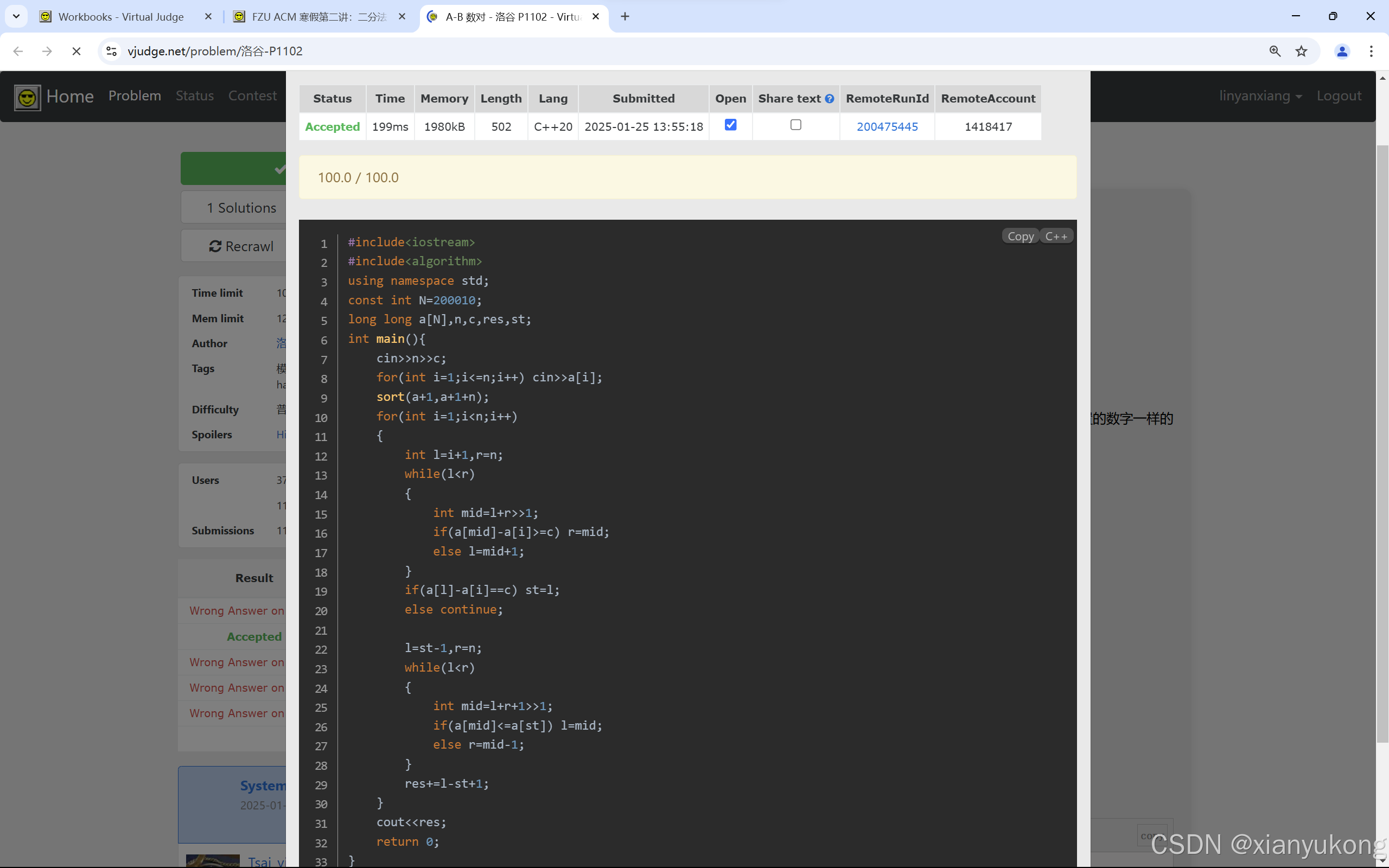Open the site information icon in address bar
Screen dimensions: 1389x868
pyautogui.click(x=112, y=51)
